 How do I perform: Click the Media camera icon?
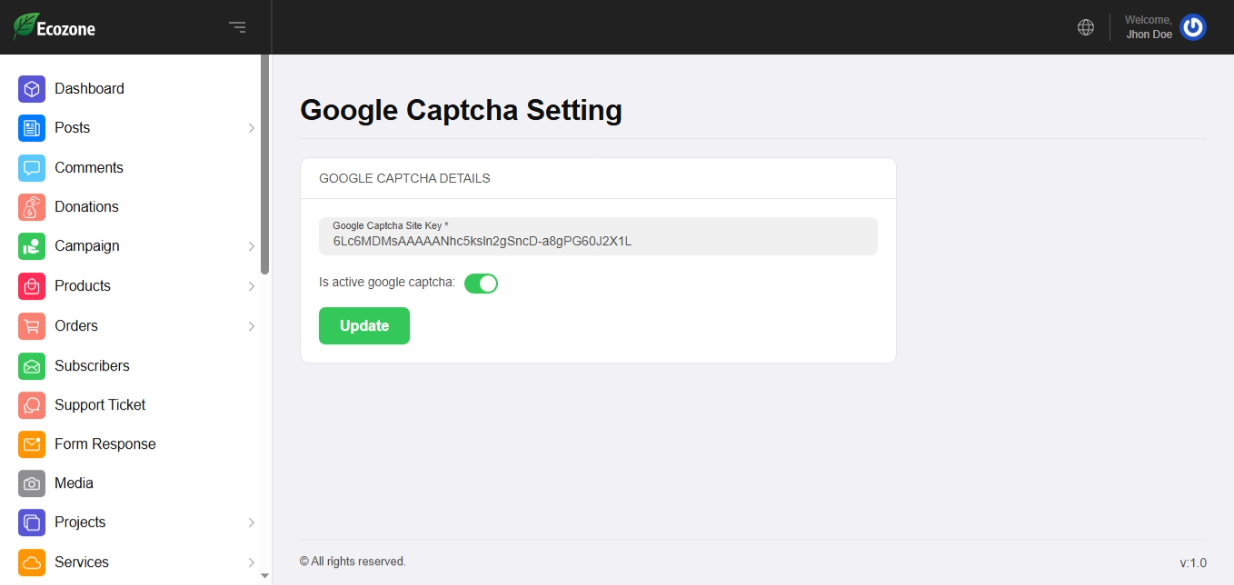[x=32, y=483]
